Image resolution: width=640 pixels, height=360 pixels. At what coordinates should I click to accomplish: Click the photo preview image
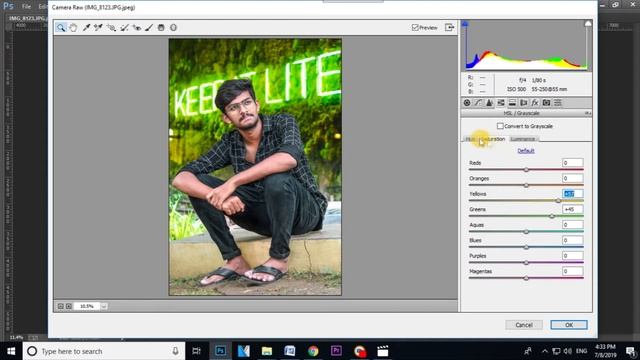click(x=255, y=167)
